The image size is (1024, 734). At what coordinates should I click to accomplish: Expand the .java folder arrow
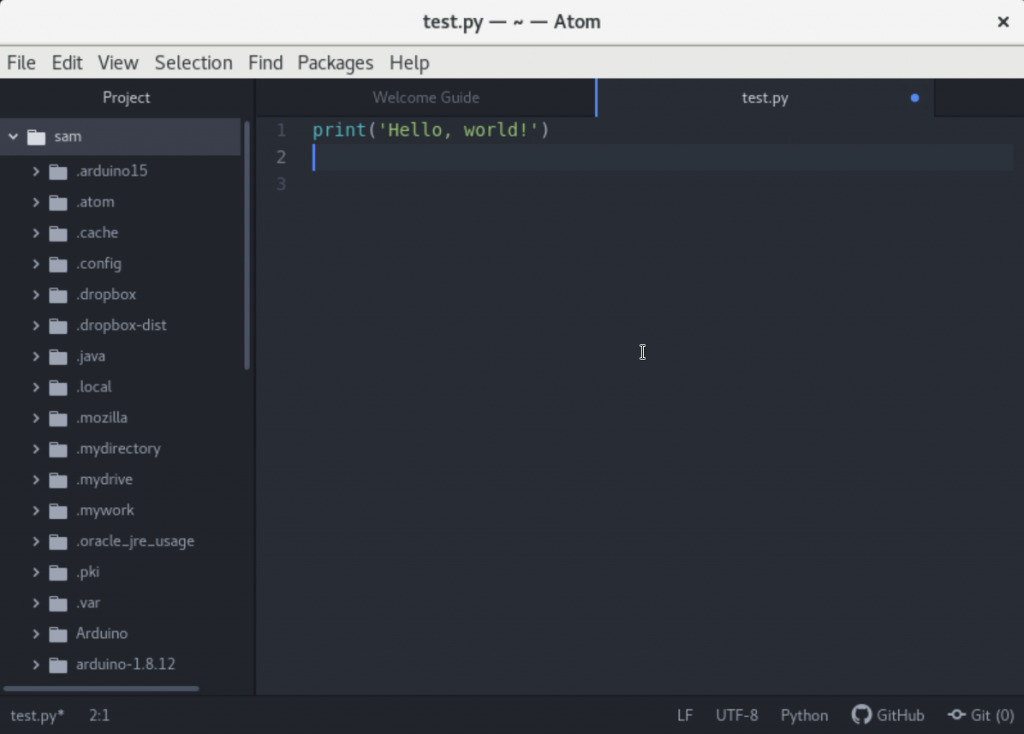36,357
